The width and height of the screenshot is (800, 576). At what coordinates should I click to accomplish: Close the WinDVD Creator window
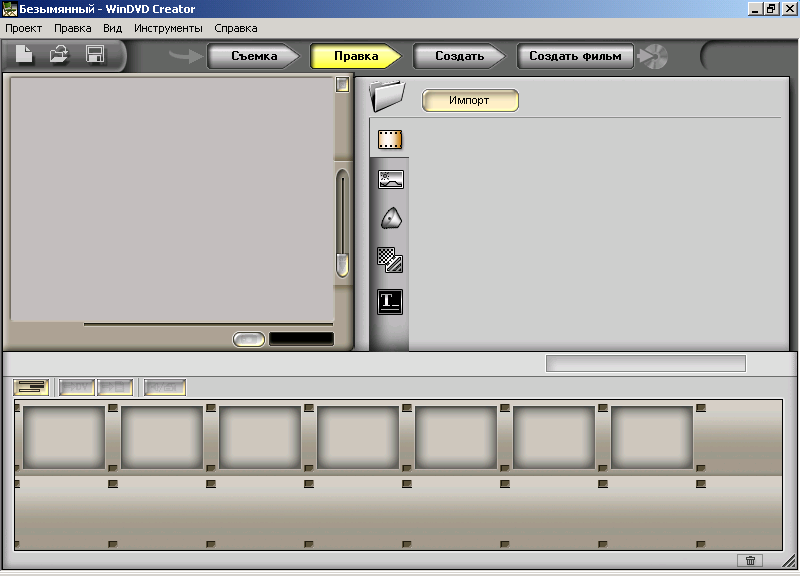pyautogui.click(x=789, y=9)
